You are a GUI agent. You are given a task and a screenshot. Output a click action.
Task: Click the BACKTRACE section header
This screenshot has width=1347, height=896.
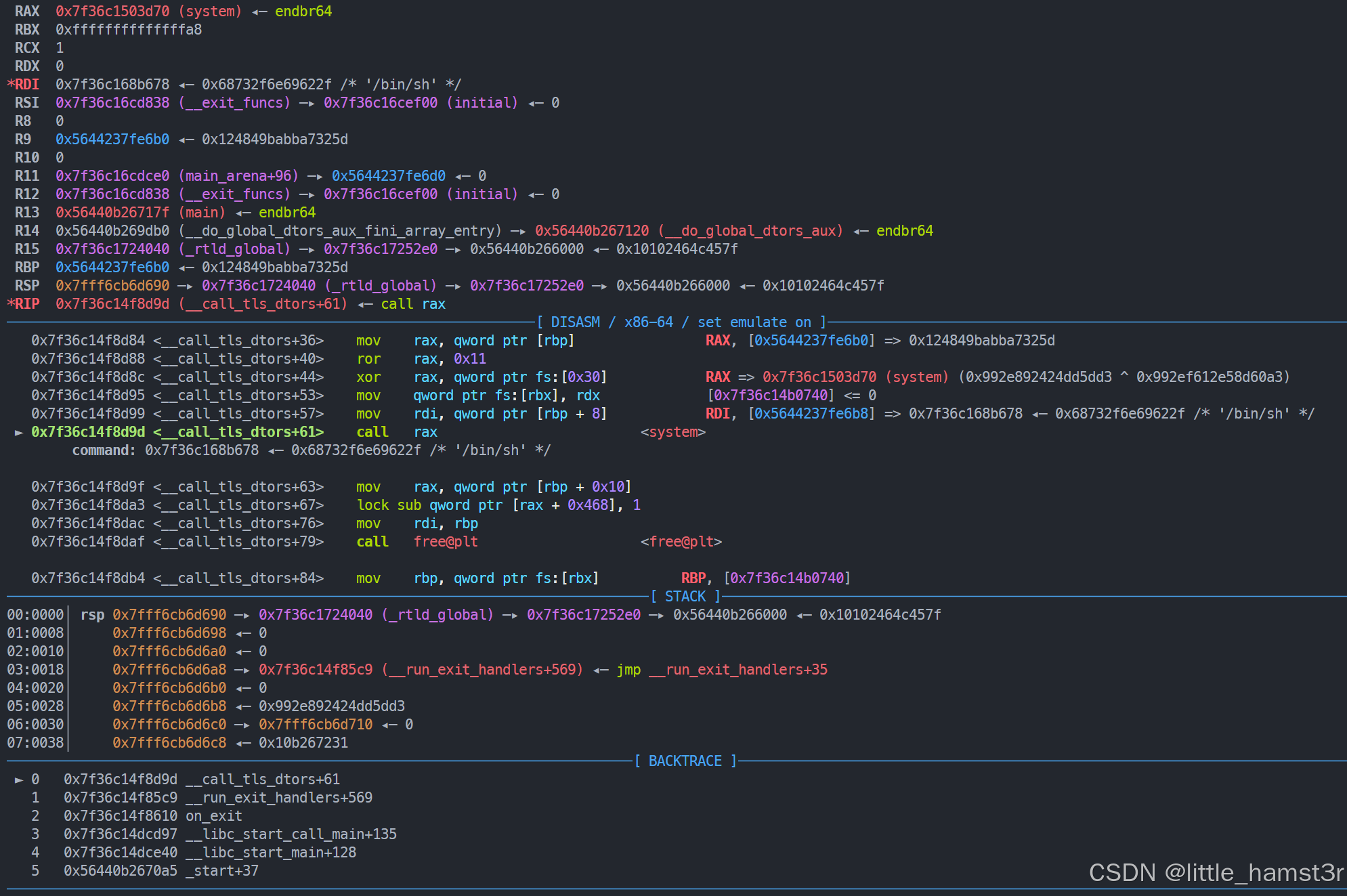685,761
